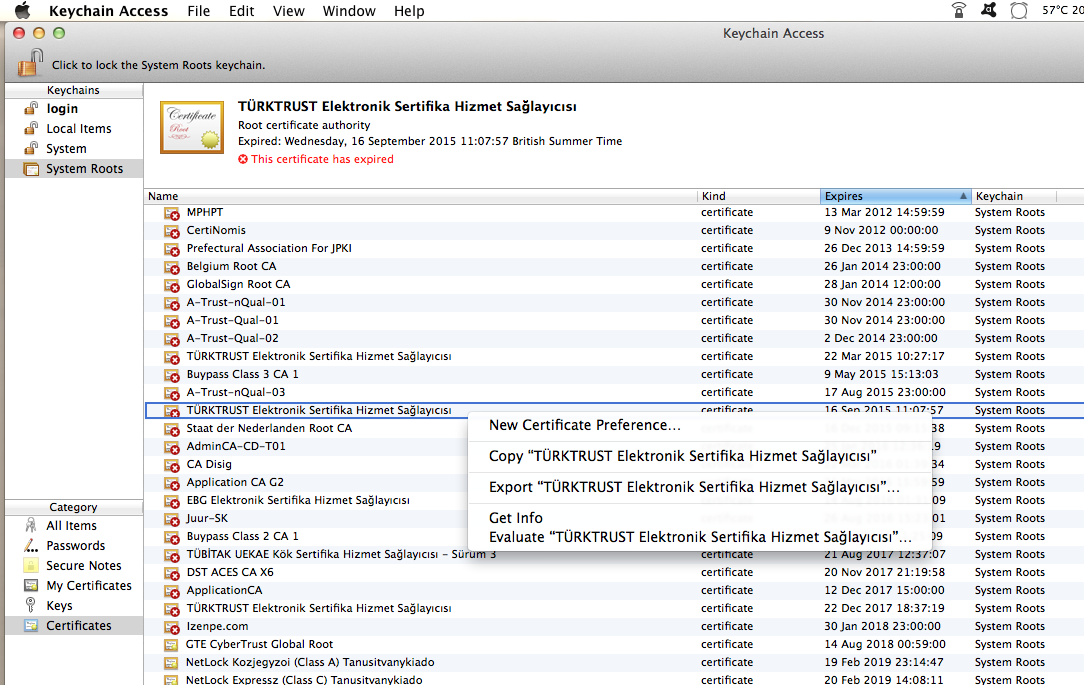Open the Window menu
This screenshot has width=1084, height=685.
(x=349, y=11)
